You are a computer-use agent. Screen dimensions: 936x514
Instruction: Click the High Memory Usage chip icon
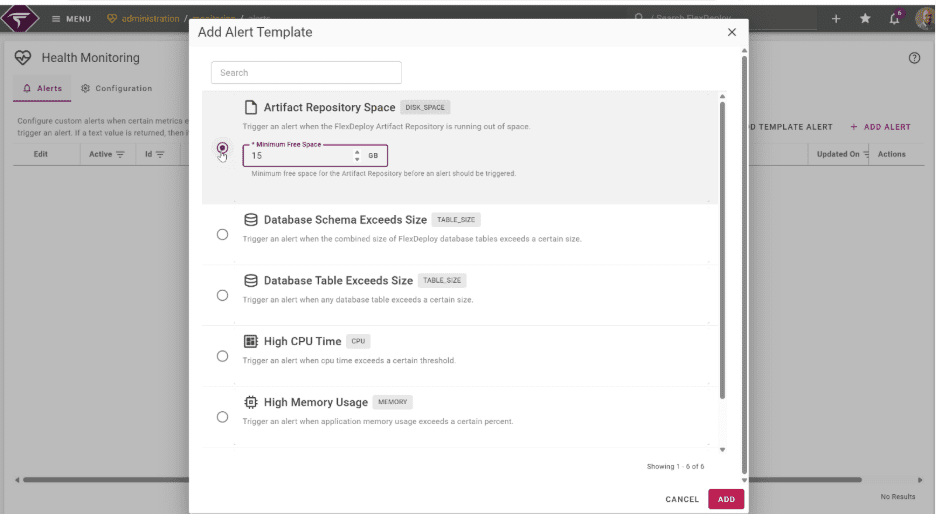click(x=251, y=402)
